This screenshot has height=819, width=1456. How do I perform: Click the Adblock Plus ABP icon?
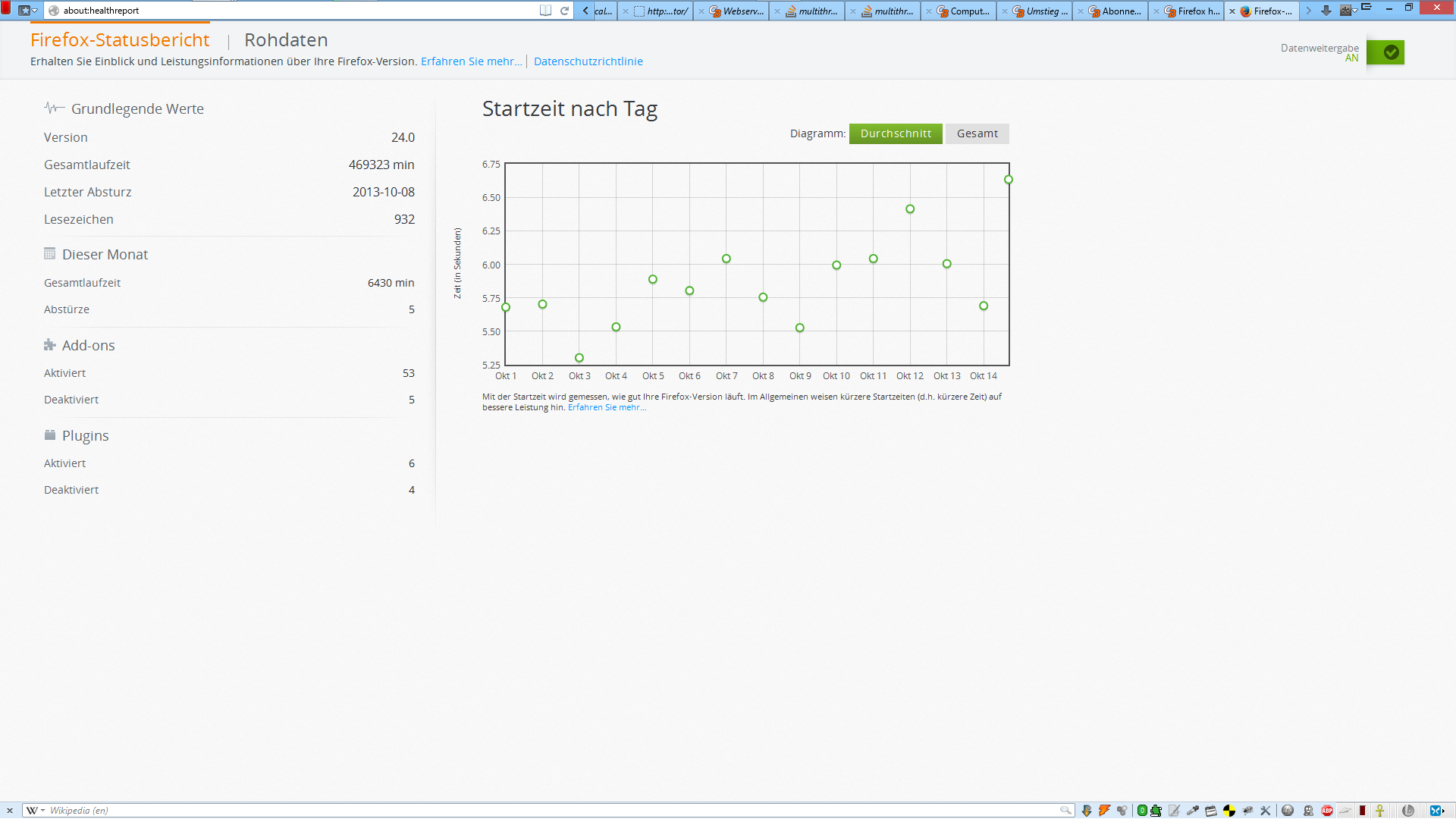(x=1327, y=811)
